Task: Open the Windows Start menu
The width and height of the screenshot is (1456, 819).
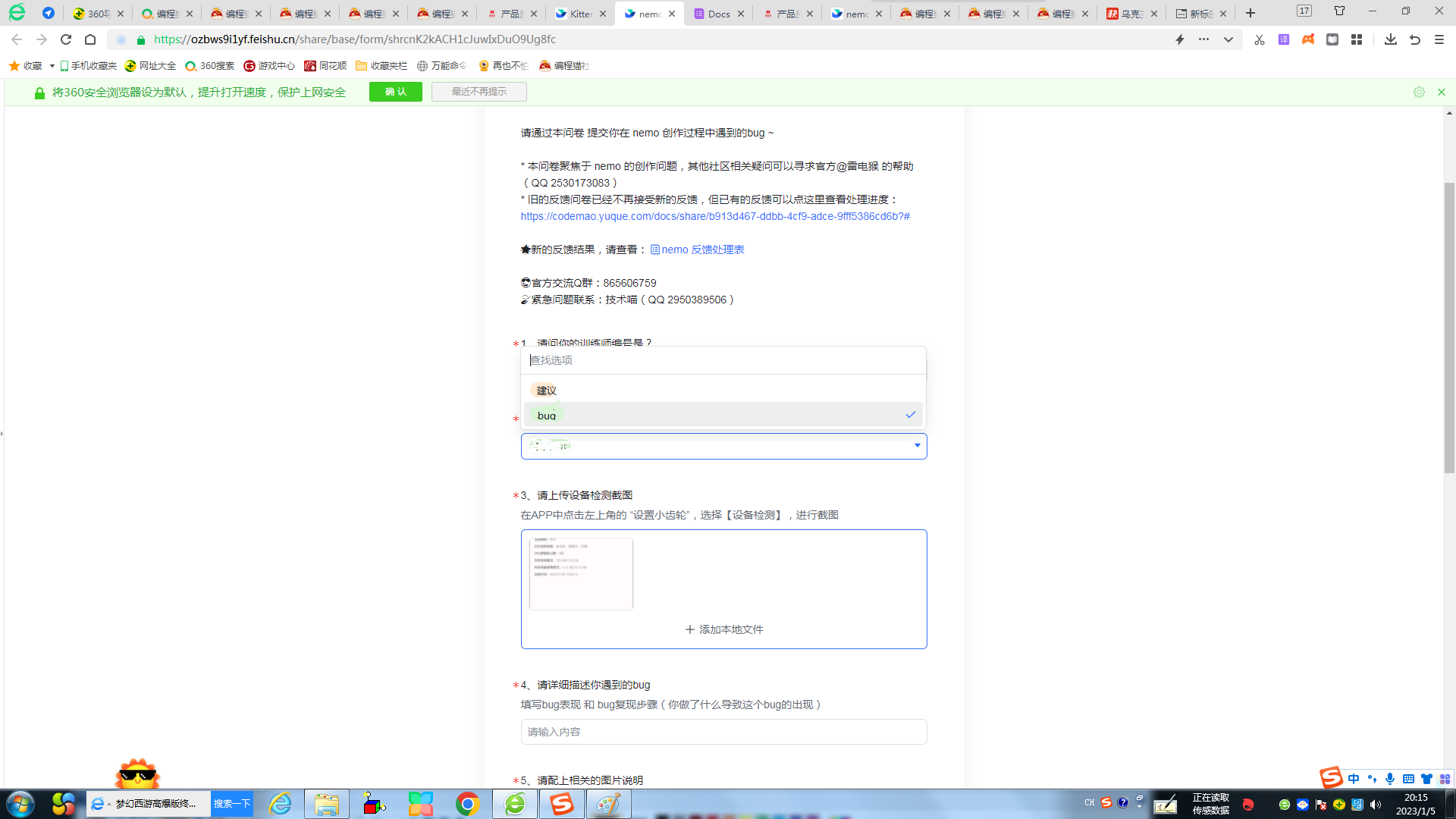Action: click(x=20, y=804)
